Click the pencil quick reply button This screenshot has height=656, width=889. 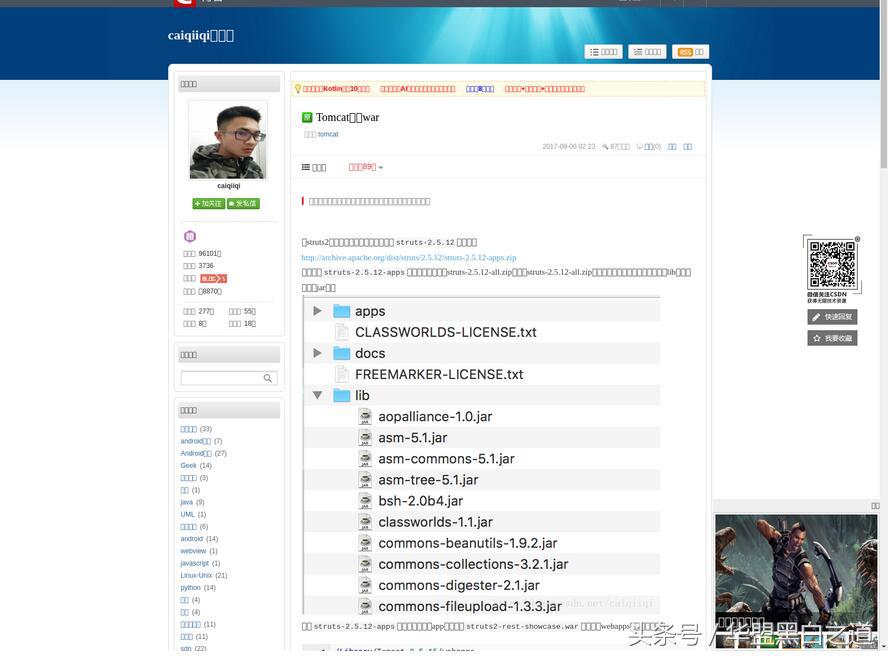(x=832, y=316)
